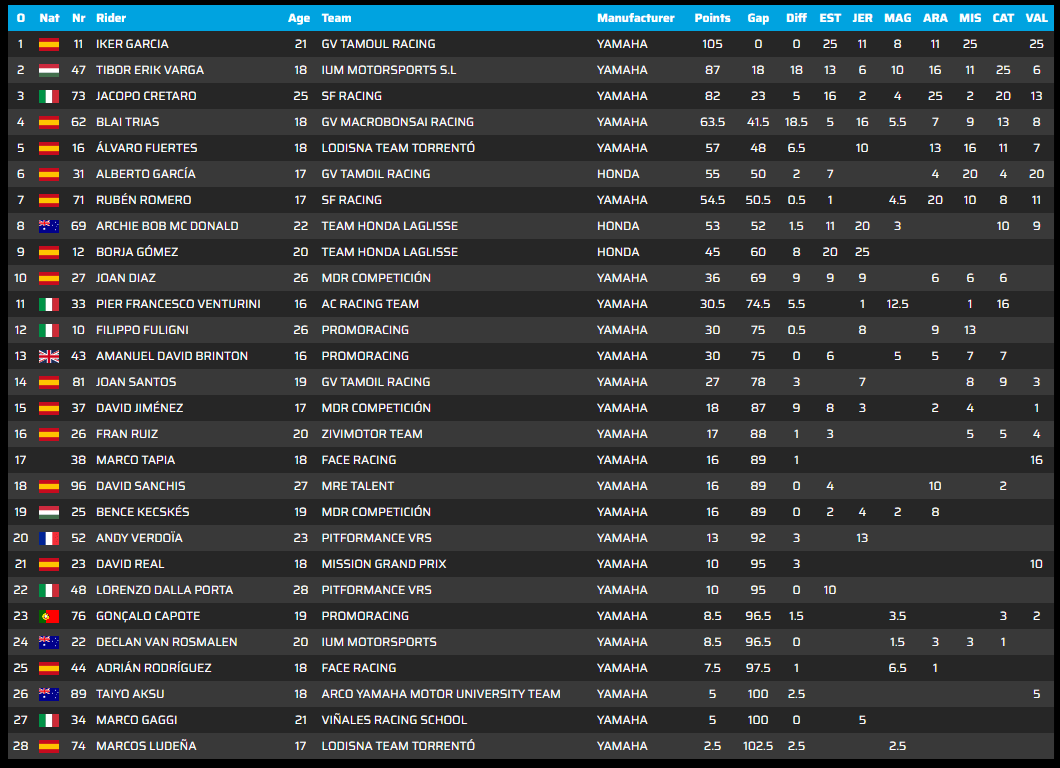Image resolution: width=1060 pixels, height=768 pixels.
Task: Click rider name MARCO TAPIA
Action: click(x=135, y=460)
